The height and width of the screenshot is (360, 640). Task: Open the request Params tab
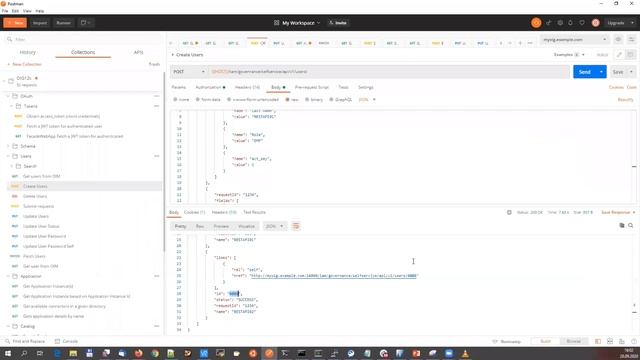point(178,87)
